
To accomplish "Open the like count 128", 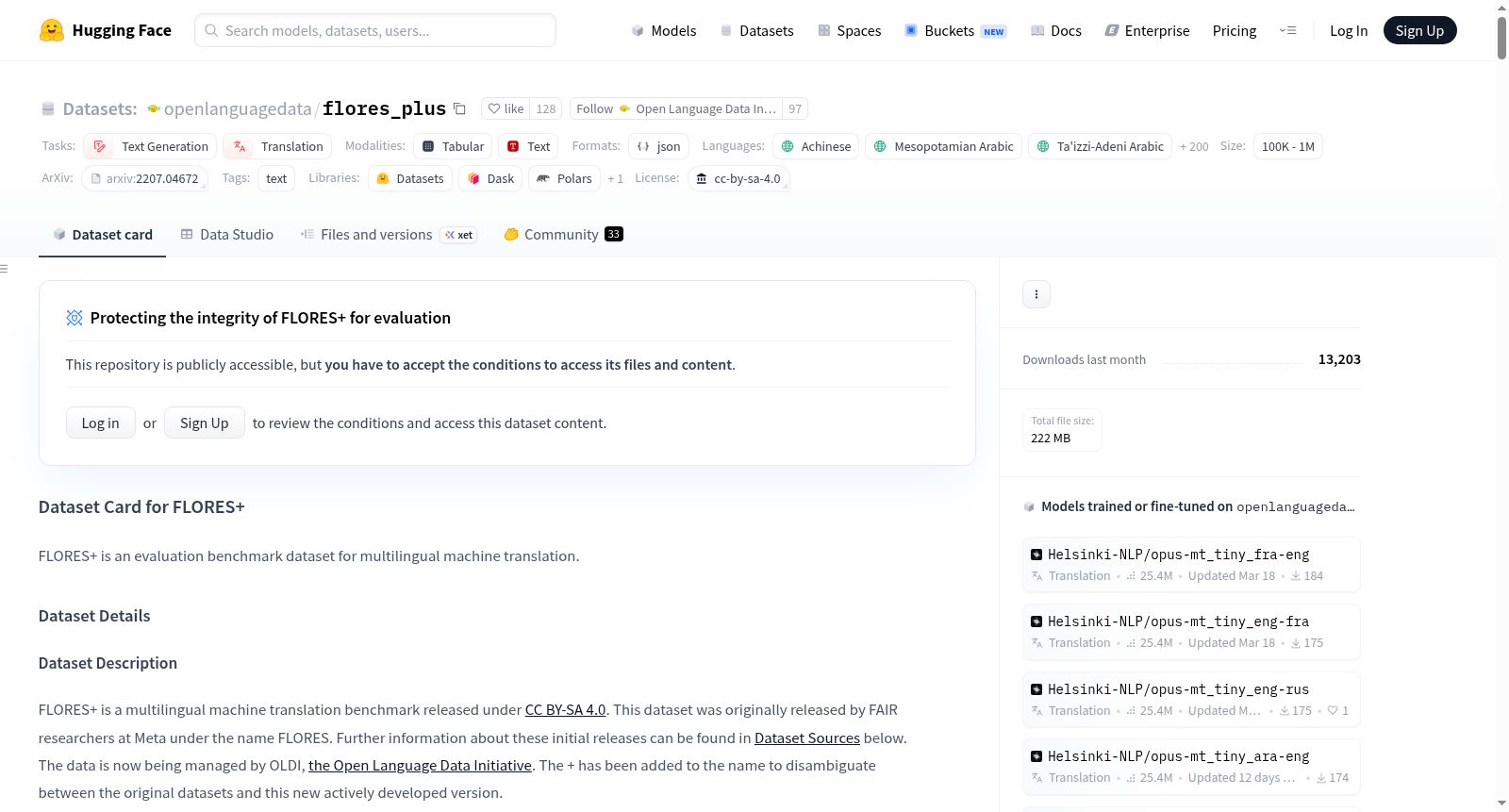I will click(546, 108).
